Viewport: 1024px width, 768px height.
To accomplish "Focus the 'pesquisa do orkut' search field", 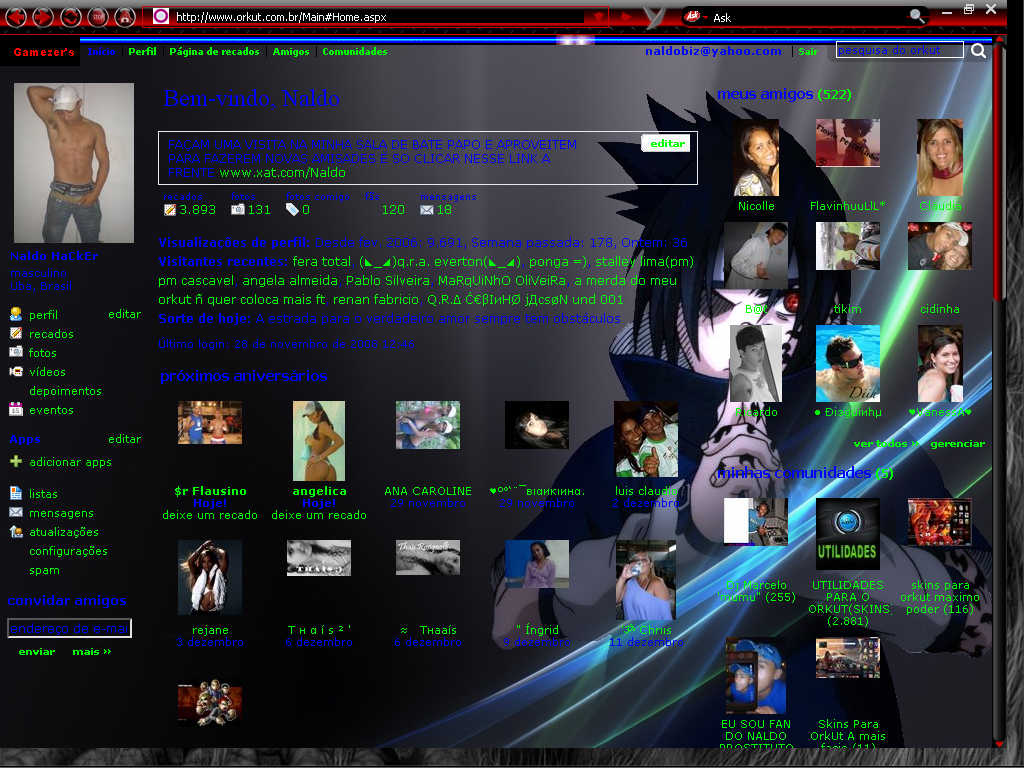I will 899,50.
